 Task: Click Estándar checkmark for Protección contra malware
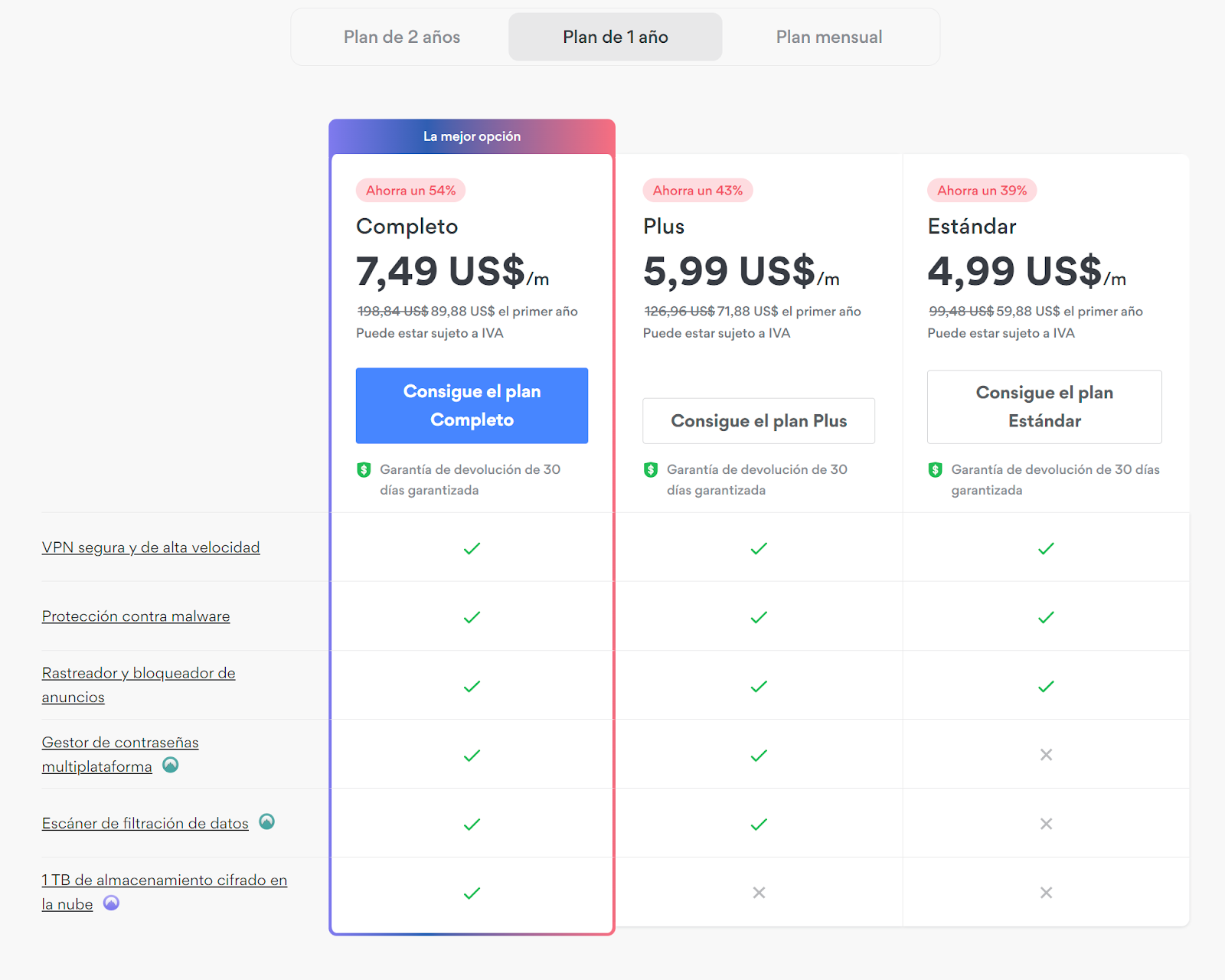(x=1046, y=617)
